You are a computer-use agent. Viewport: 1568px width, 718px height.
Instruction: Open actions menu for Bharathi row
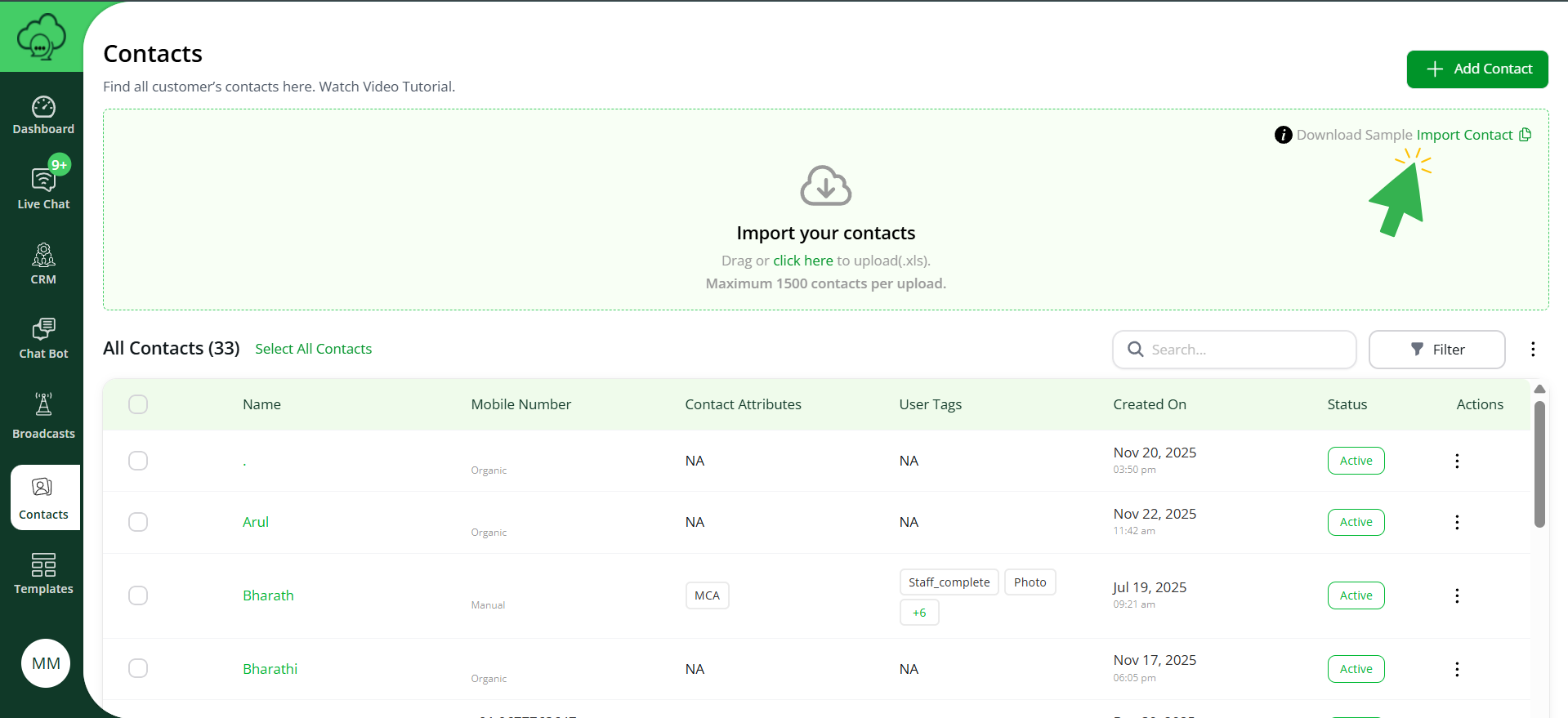[1457, 669]
